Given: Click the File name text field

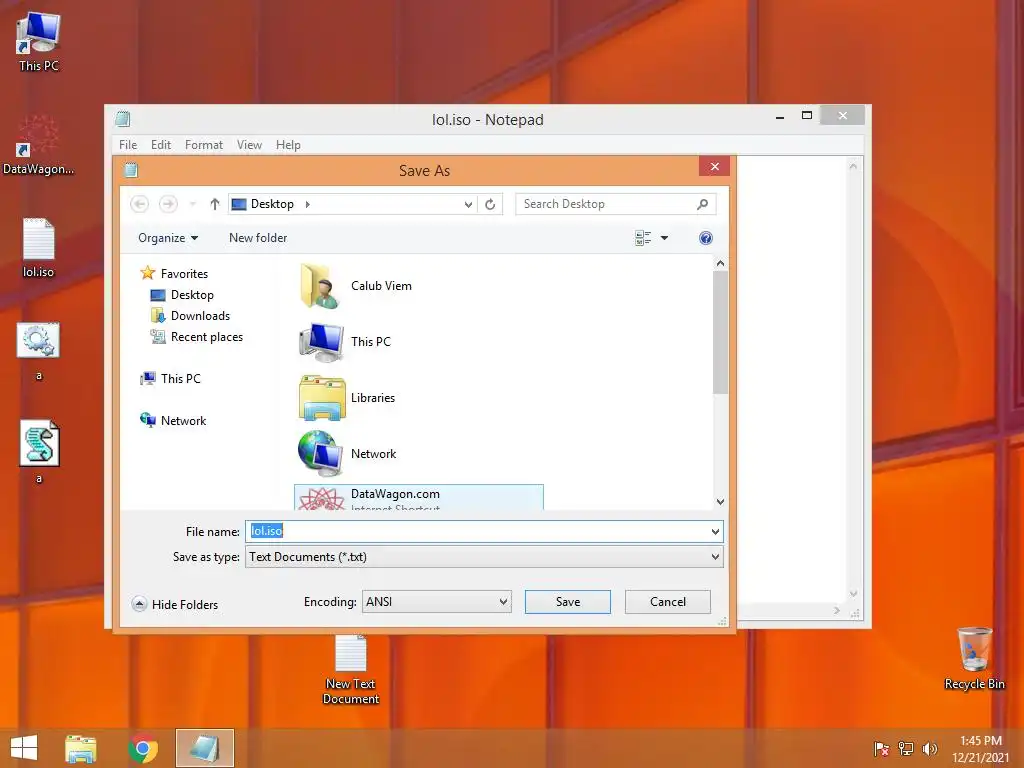Looking at the screenshot, I should 477,532.
